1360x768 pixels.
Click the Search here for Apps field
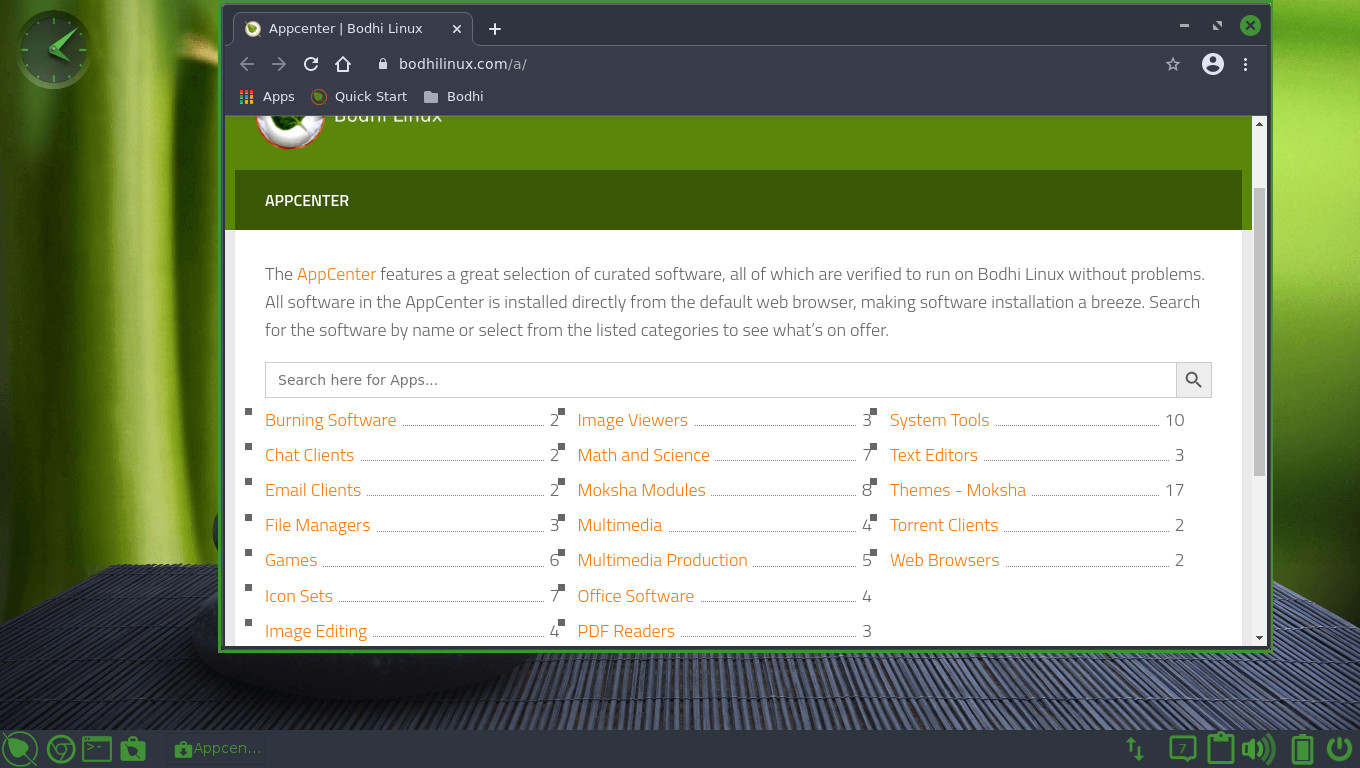[x=720, y=380]
